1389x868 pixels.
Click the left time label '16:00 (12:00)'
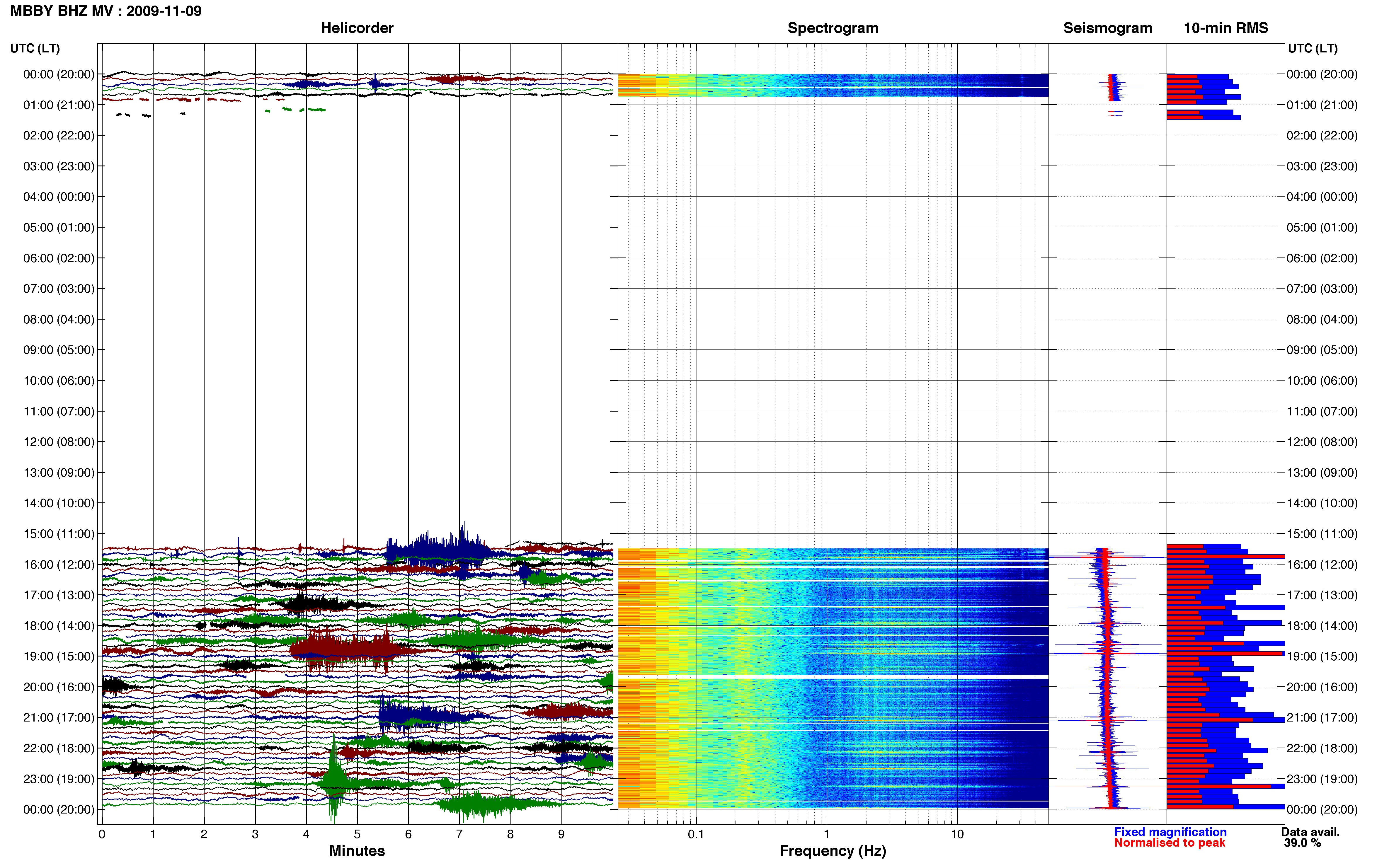[59, 564]
